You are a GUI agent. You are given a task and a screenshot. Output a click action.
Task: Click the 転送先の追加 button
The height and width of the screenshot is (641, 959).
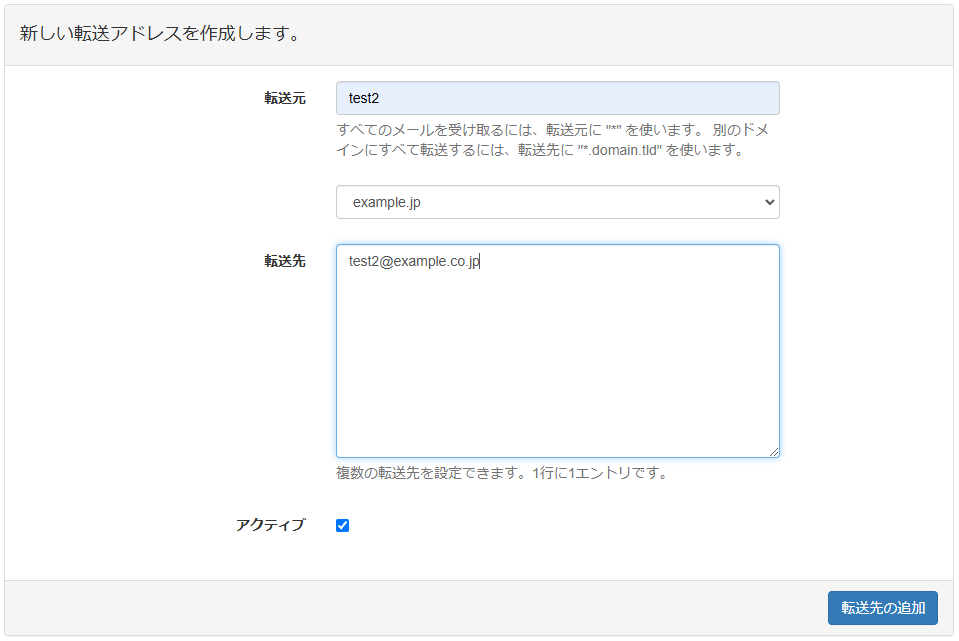[883, 608]
